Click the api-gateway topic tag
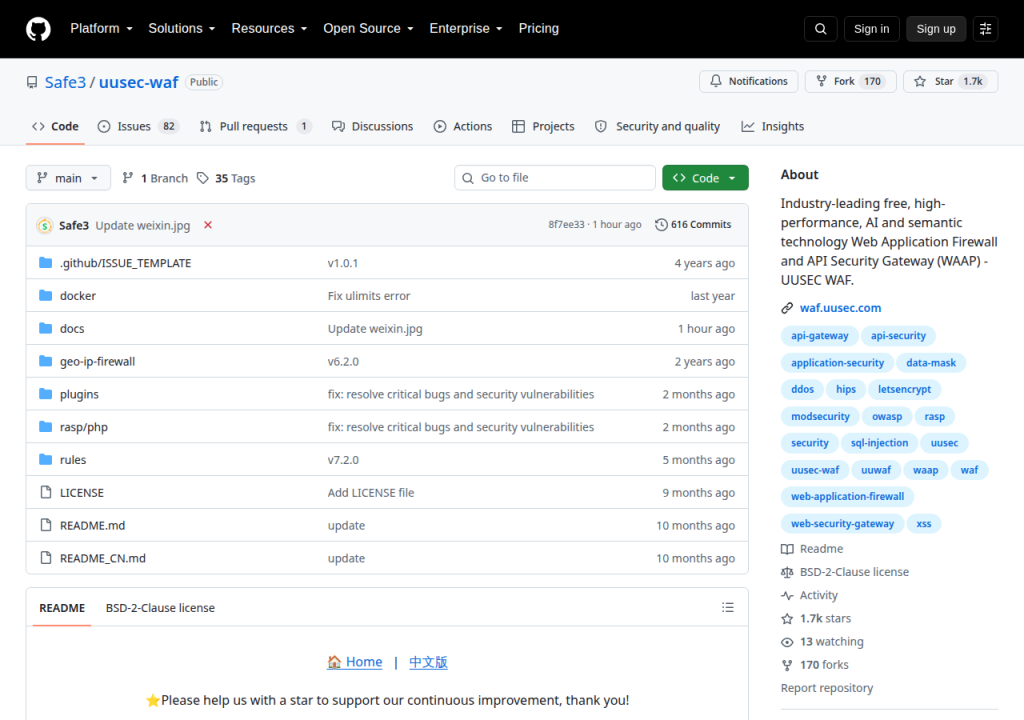This screenshot has width=1024, height=720. (x=820, y=336)
